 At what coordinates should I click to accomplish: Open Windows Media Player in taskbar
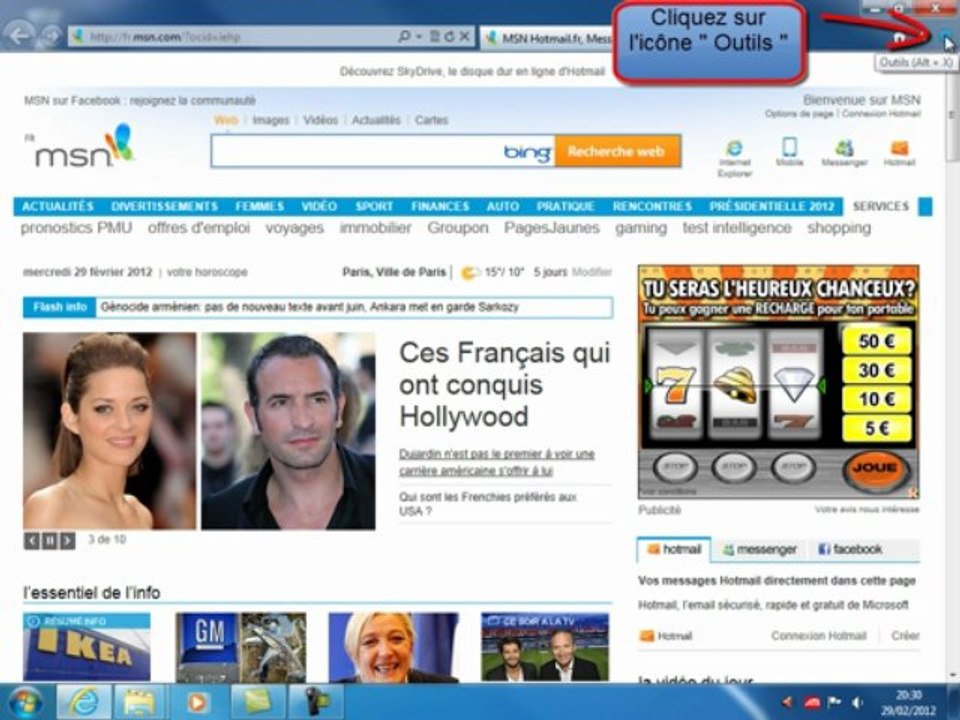point(197,702)
